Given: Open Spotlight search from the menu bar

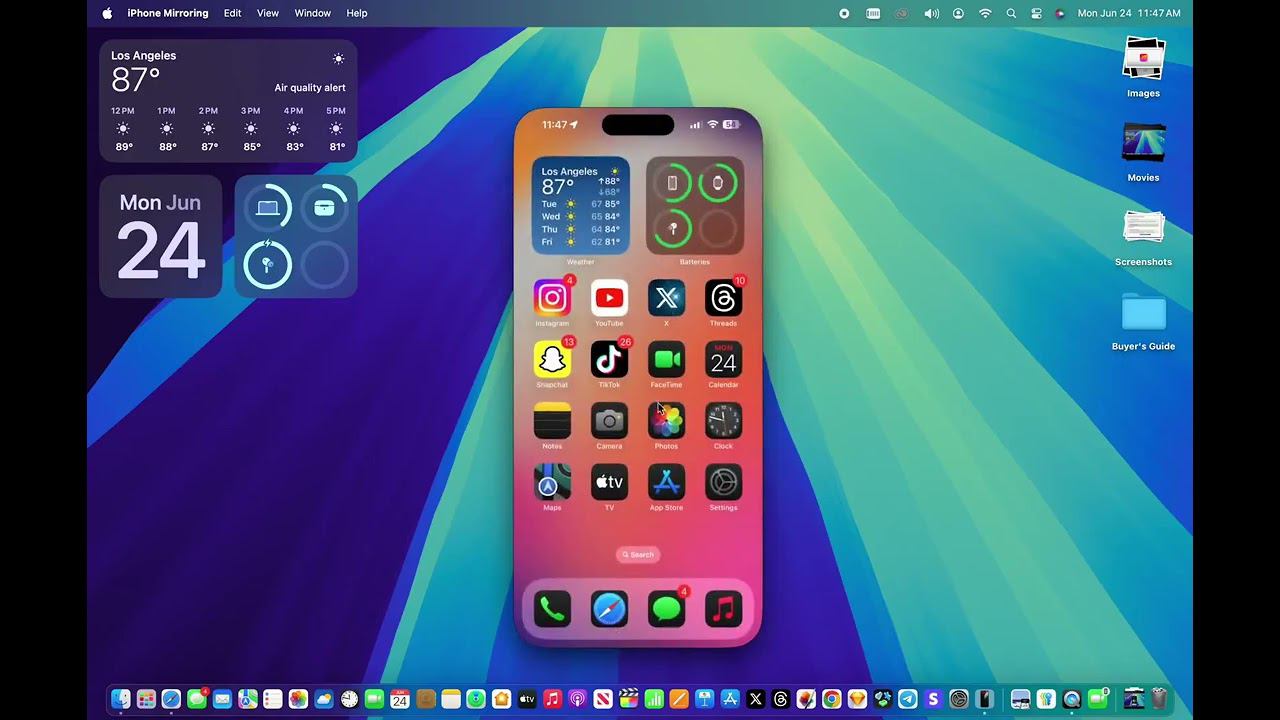Looking at the screenshot, I should (x=1011, y=13).
